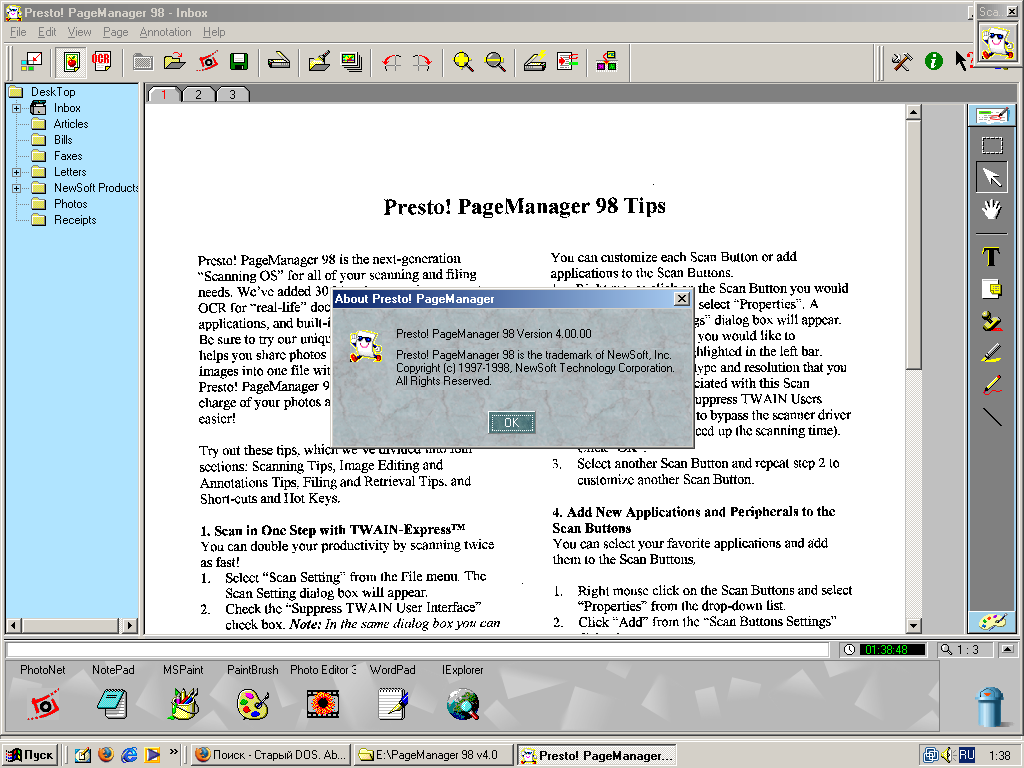Screen dimensions: 1024x768
Task: Click the document's vertical scrollbar down arrow
Action: pos(913,625)
